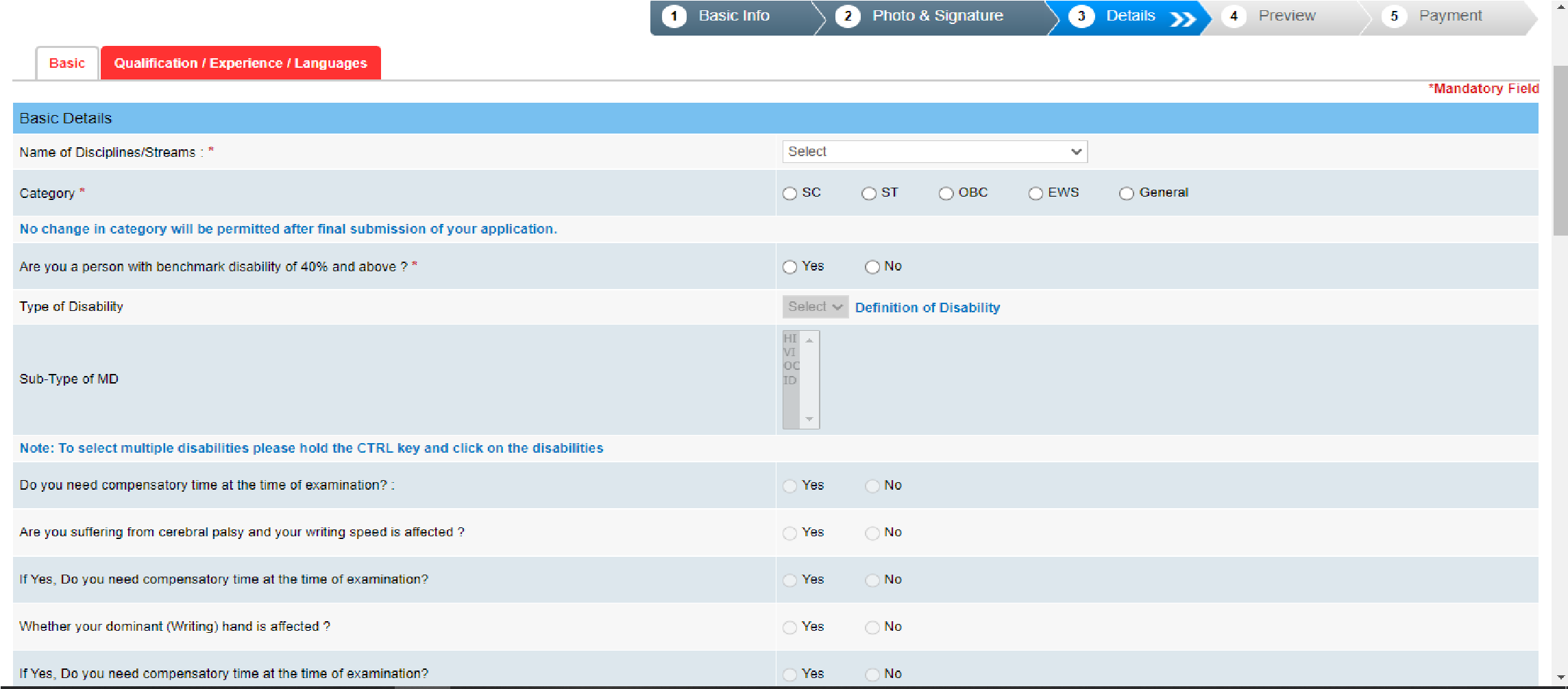Click the vertical page scrollbar thumb
This screenshot has height=689, width=1568.
(1560, 151)
